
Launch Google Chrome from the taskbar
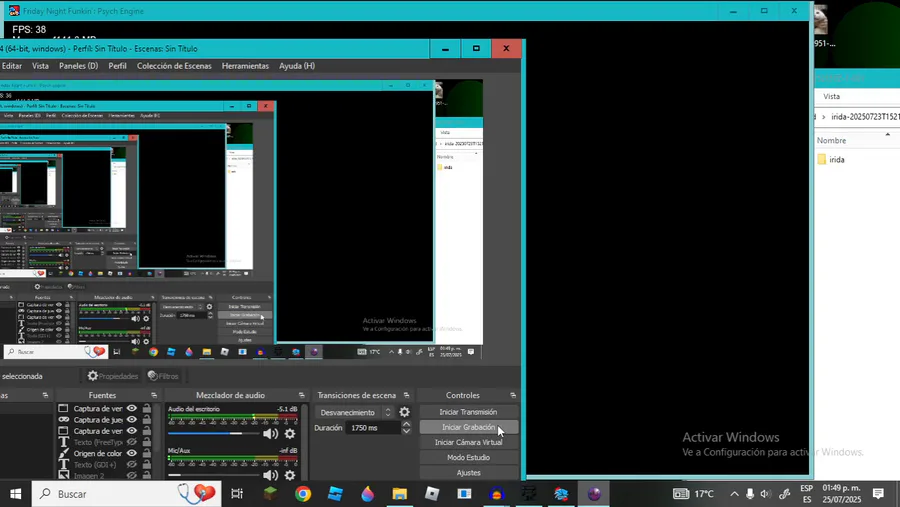(302, 494)
